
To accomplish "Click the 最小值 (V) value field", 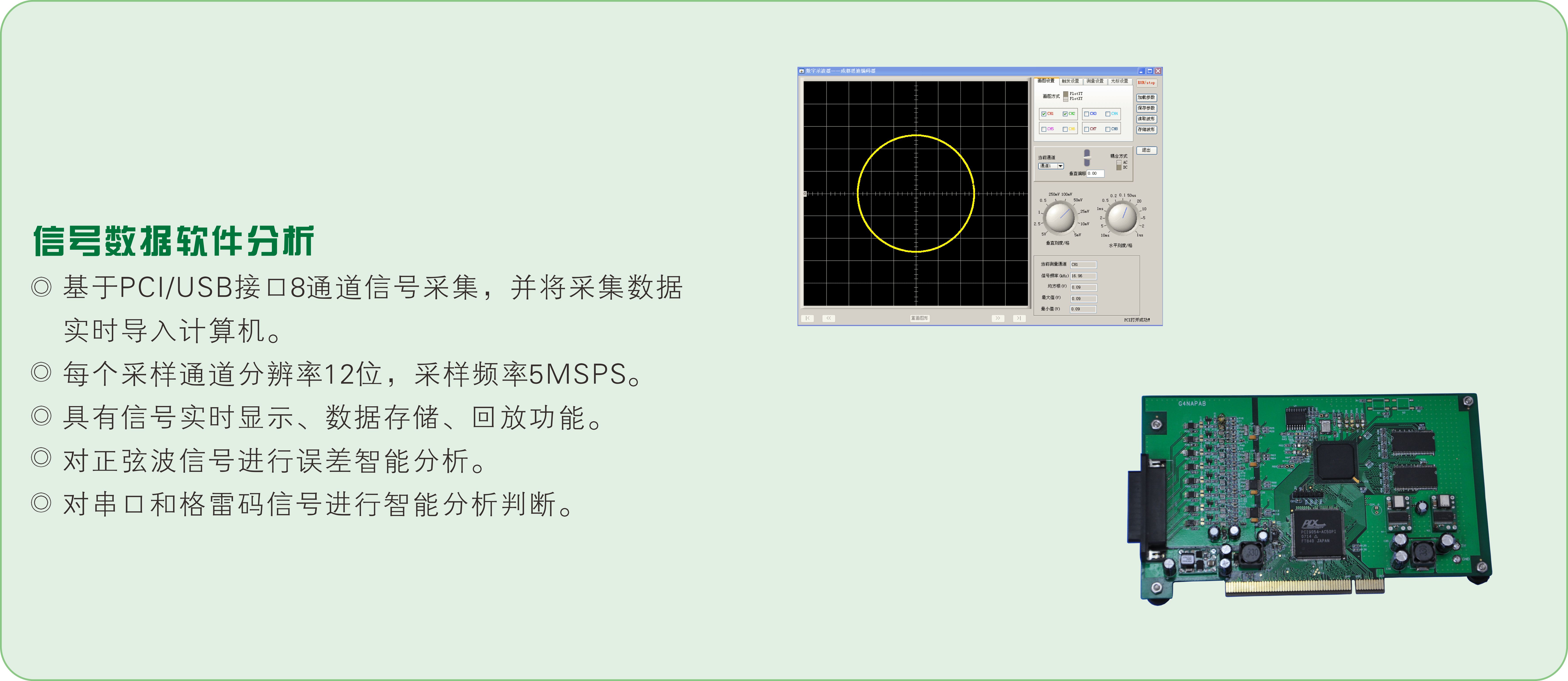I will [x=1083, y=309].
